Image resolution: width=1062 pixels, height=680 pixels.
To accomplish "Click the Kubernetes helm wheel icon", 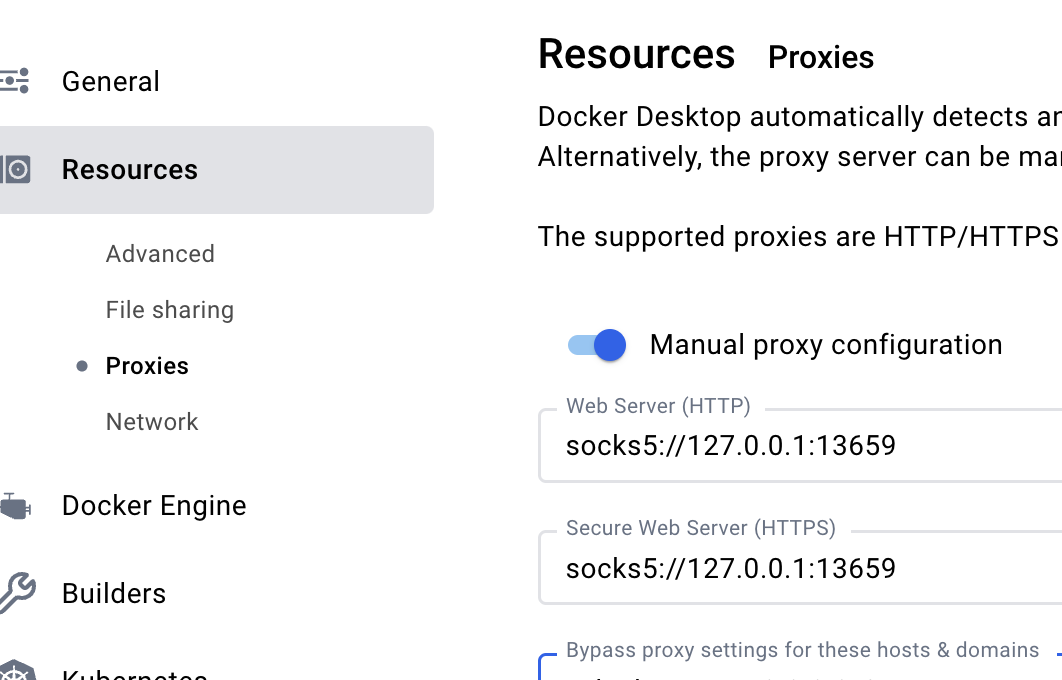I will (x=16, y=672).
